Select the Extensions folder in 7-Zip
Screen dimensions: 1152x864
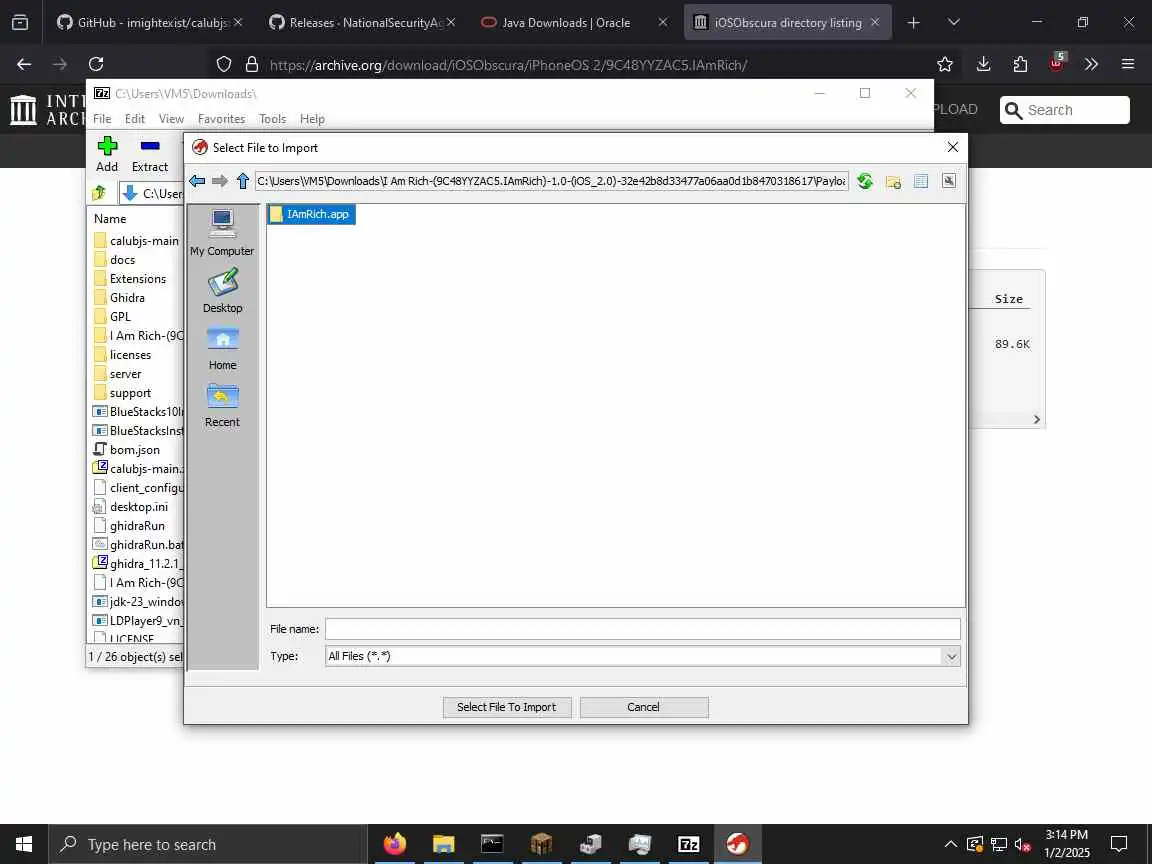pos(130,279)
